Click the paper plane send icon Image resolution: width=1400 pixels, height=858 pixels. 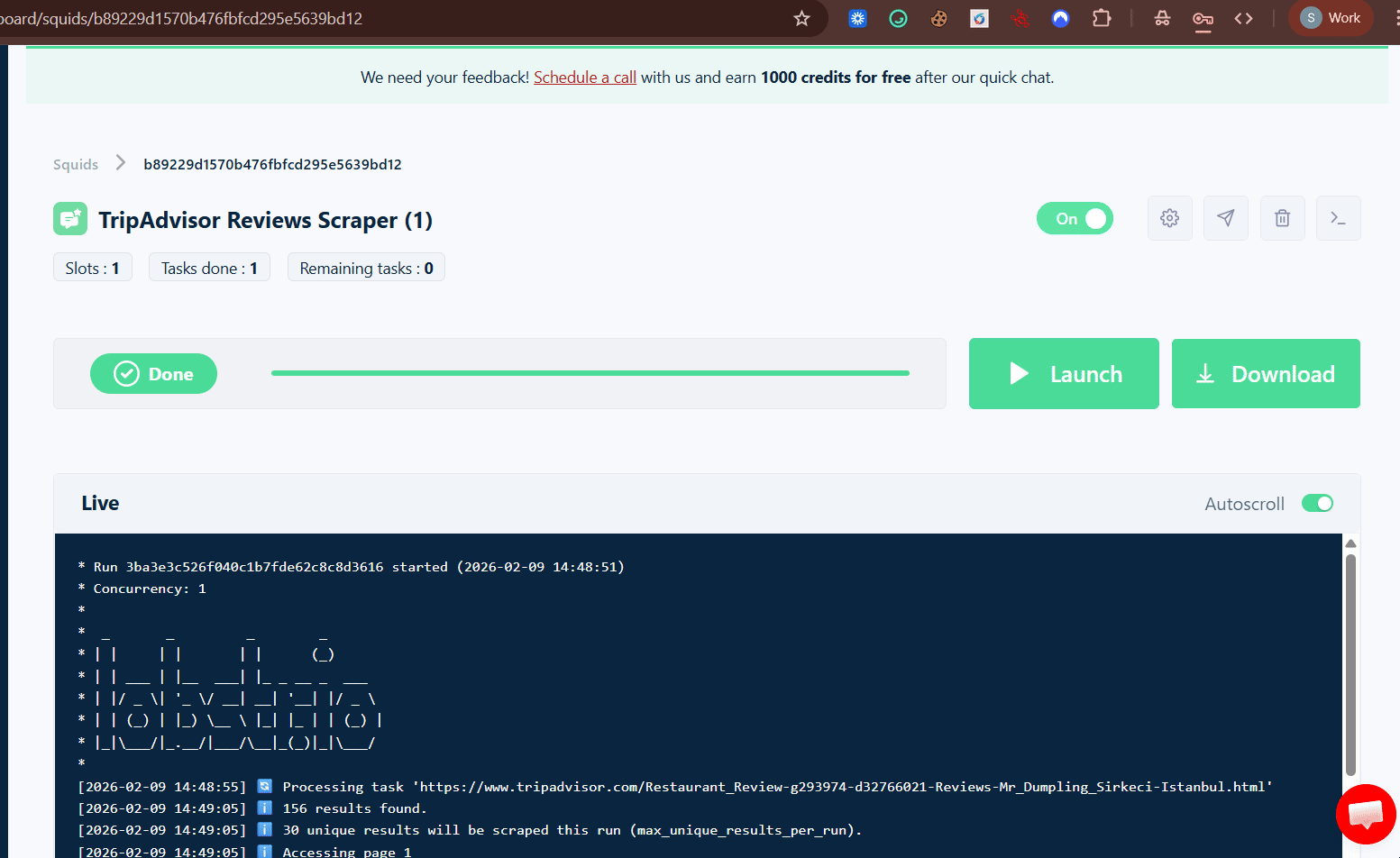[x=1225, y=218]
